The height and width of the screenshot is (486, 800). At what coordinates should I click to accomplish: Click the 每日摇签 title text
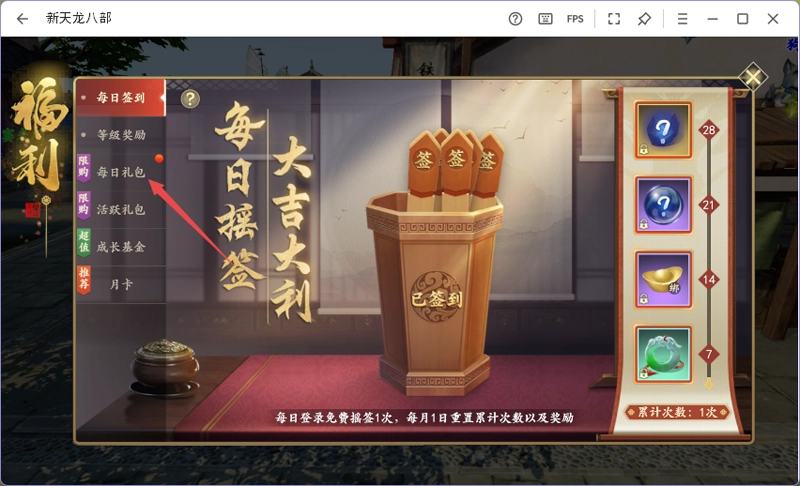[x=240, y=196]
